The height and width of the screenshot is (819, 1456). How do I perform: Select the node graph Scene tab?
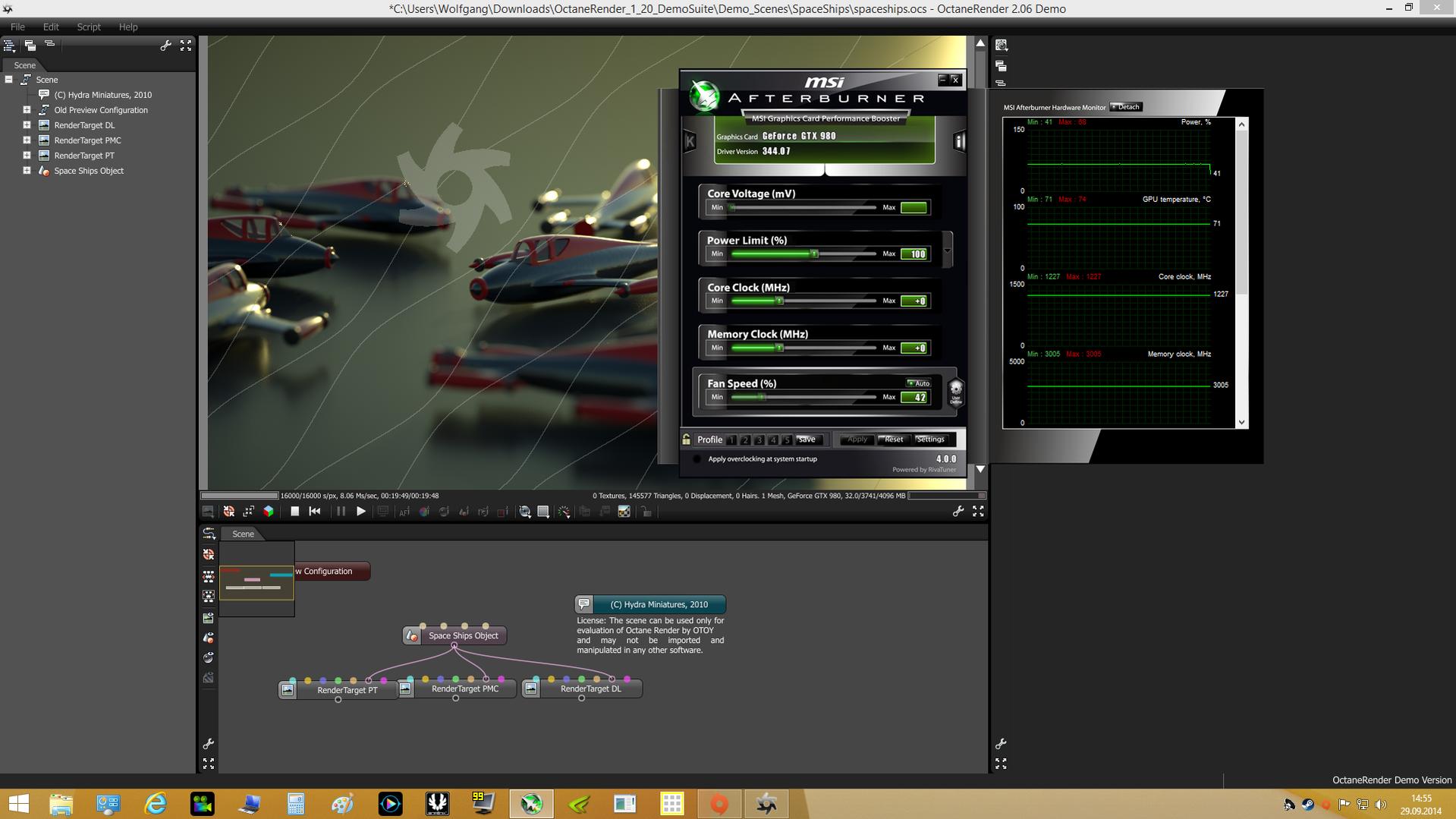click(243, 534)
